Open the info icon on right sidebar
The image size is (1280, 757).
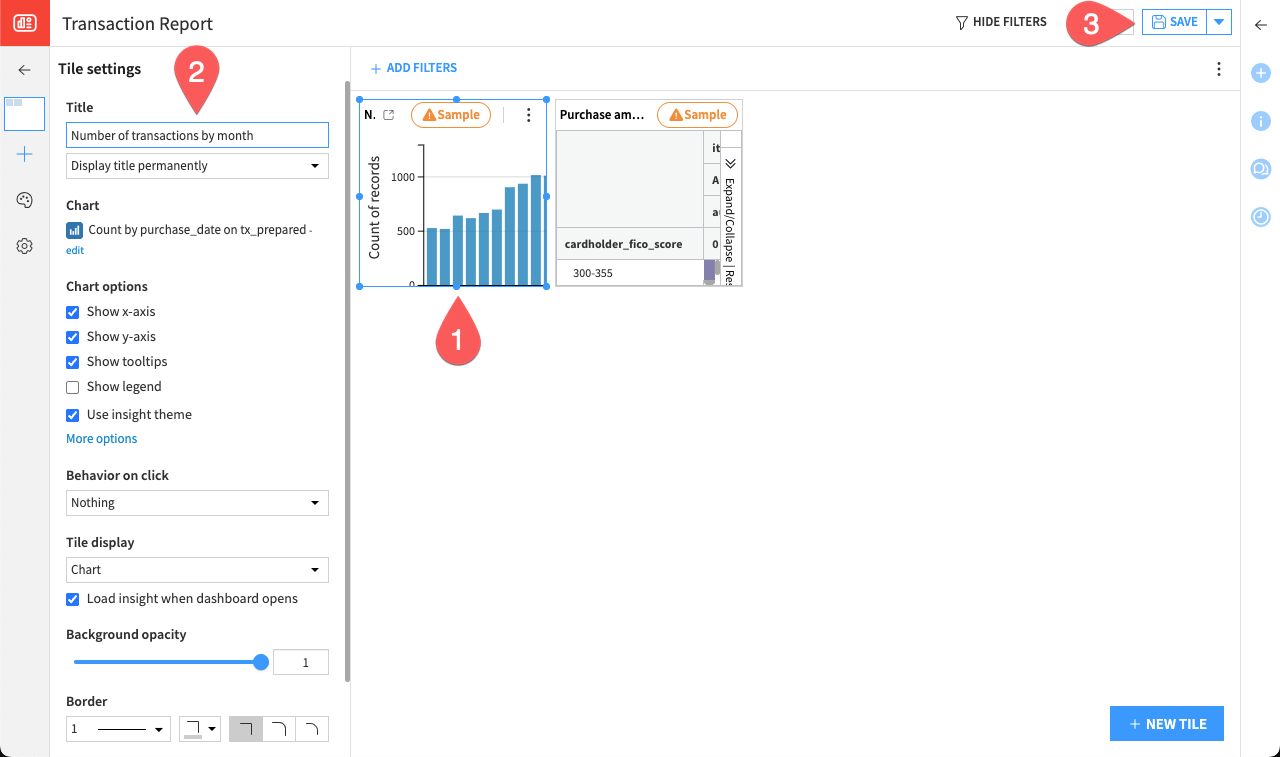coord(1260,121)
